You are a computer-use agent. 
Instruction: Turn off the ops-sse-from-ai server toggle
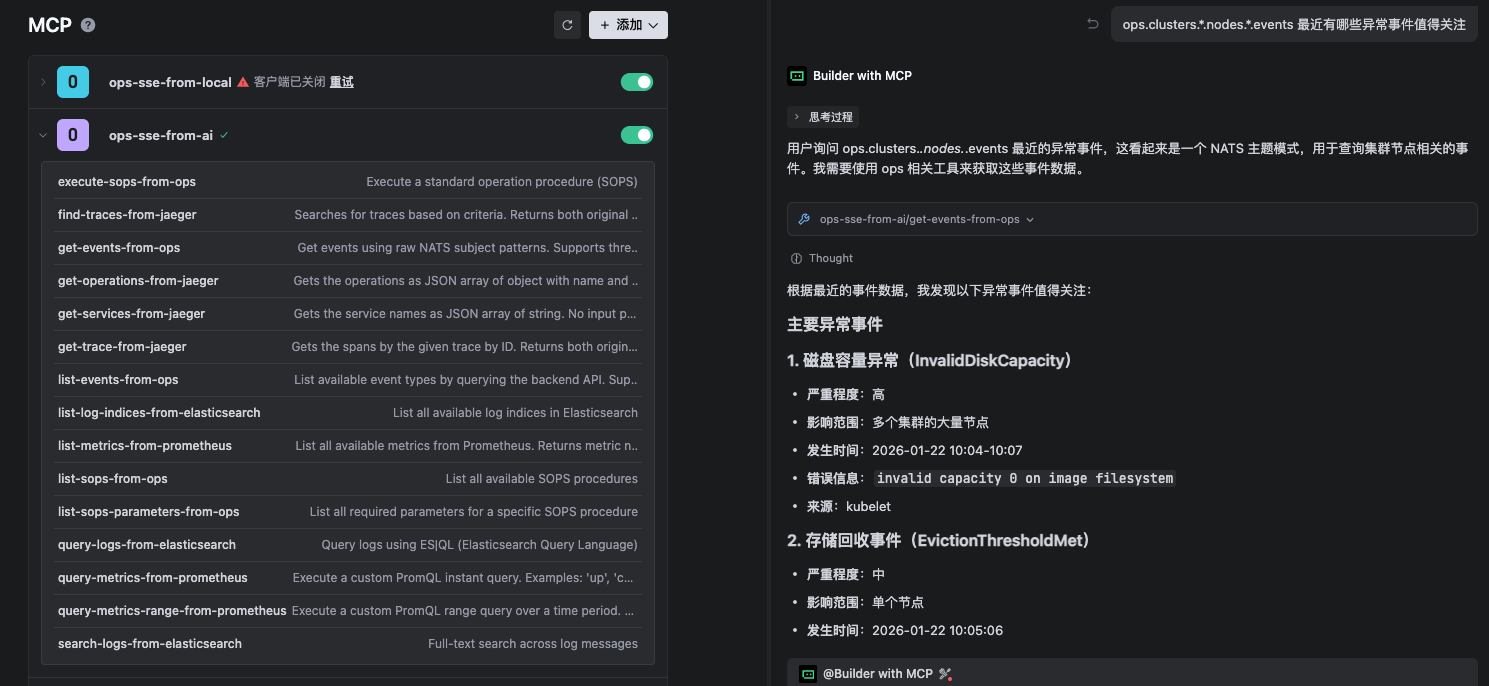[637, 135]
